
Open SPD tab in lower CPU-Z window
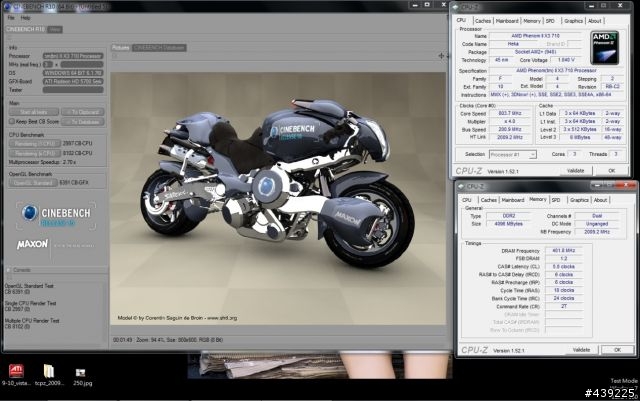tap(556, 200)
